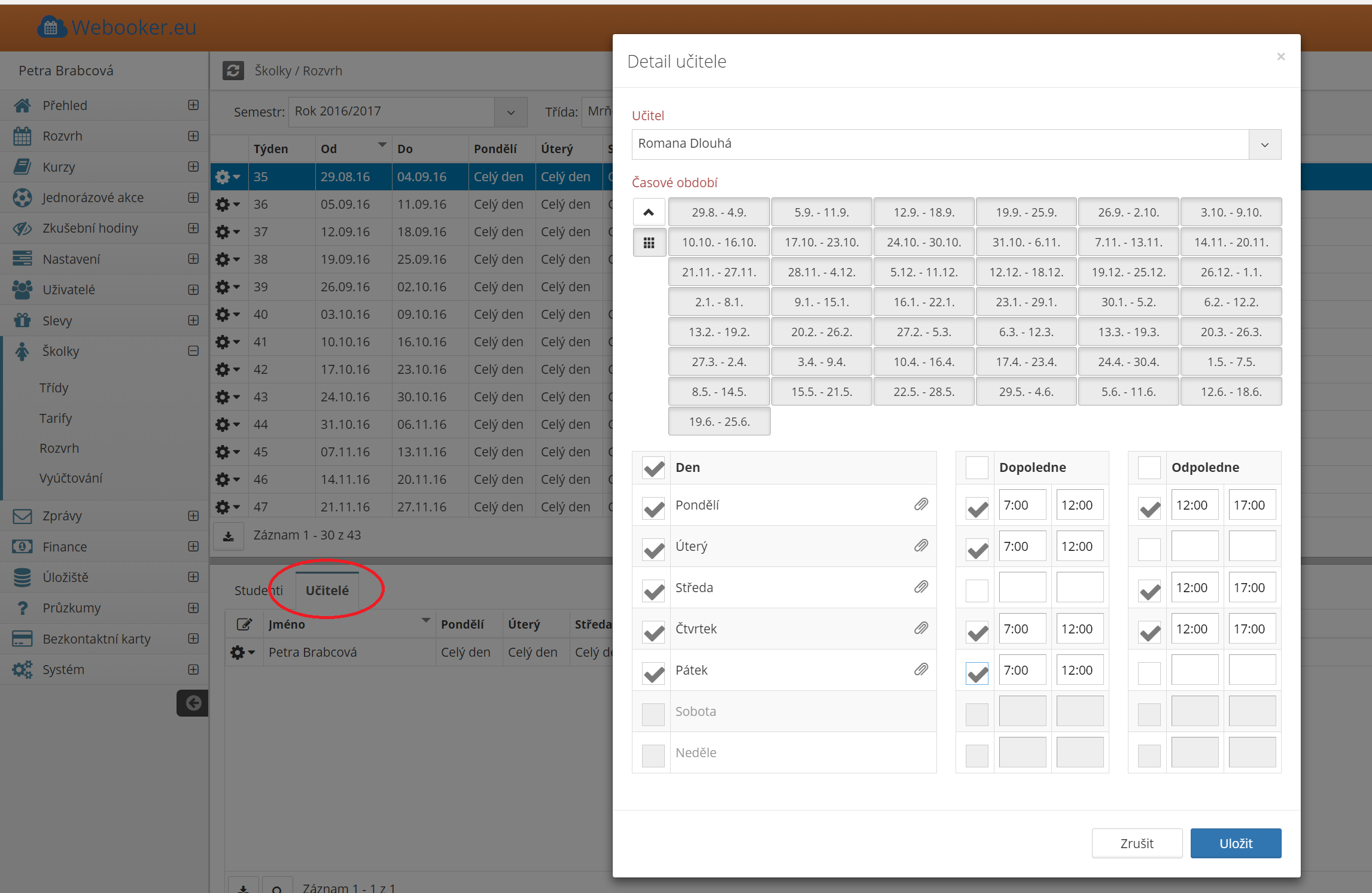1372x893 pixels.
Task: Collapse time periods with up chevron
Action: pyautogui.click(x=649, y=212)
